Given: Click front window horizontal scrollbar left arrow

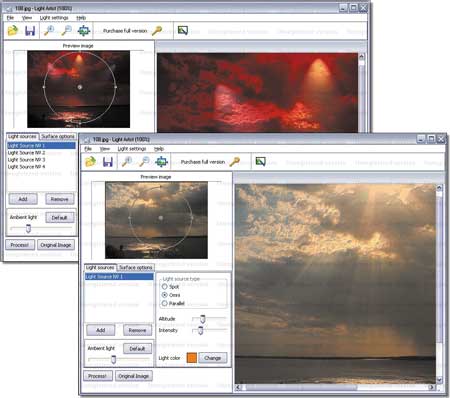Looking at the screenshot, I should coord(239,387).
